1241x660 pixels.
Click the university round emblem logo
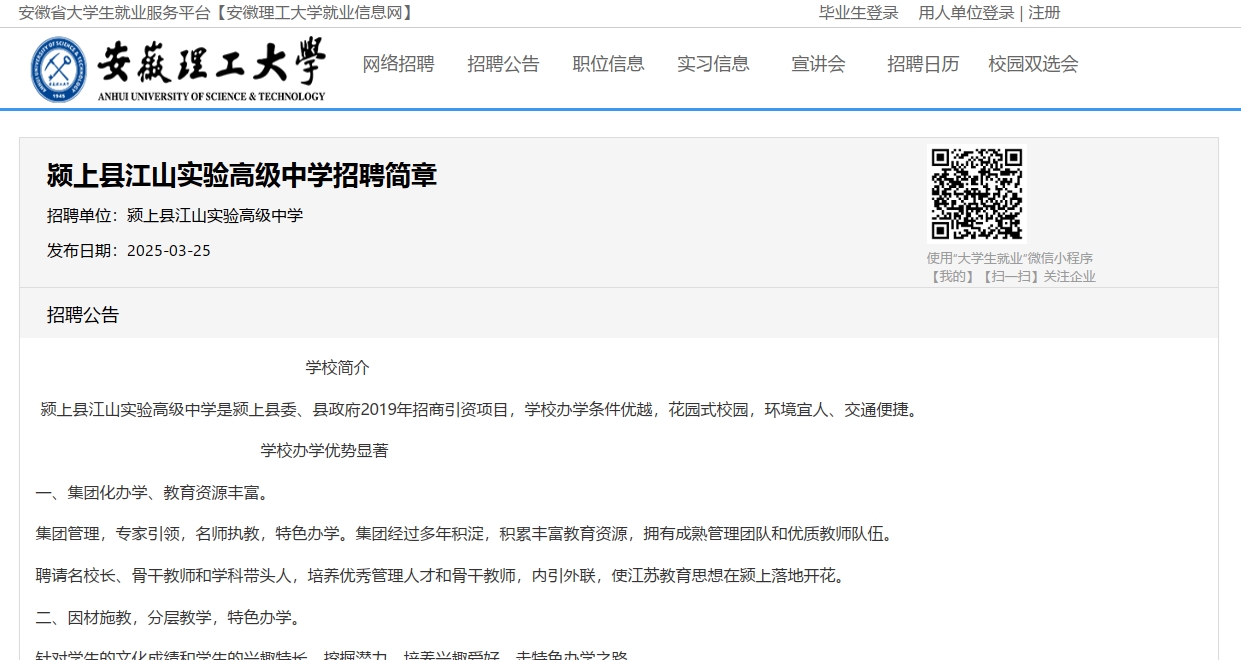pyautogui.click(x=58, y=69)
